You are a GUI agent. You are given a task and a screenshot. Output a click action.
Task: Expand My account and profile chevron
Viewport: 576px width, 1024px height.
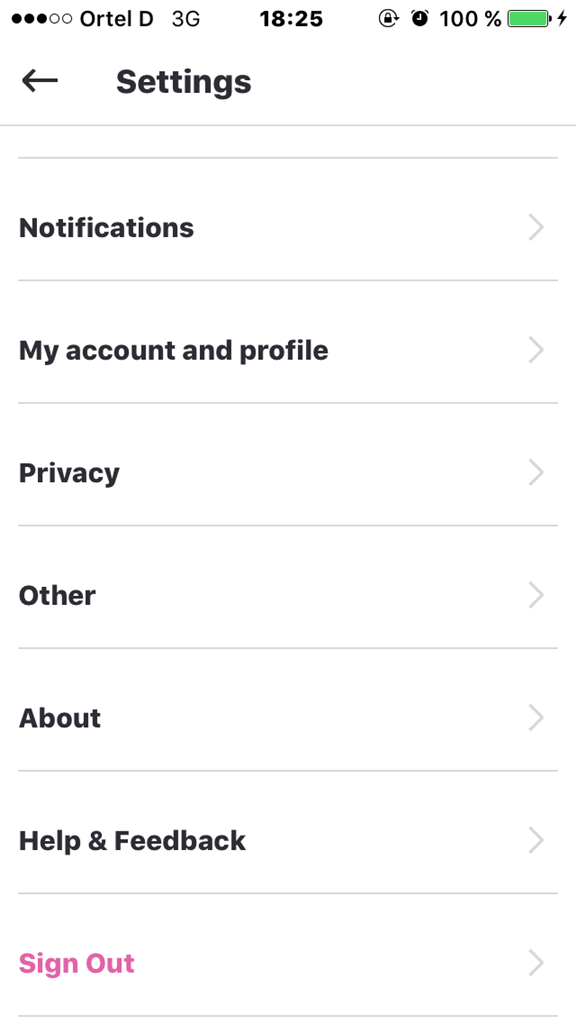pos(536,350)
